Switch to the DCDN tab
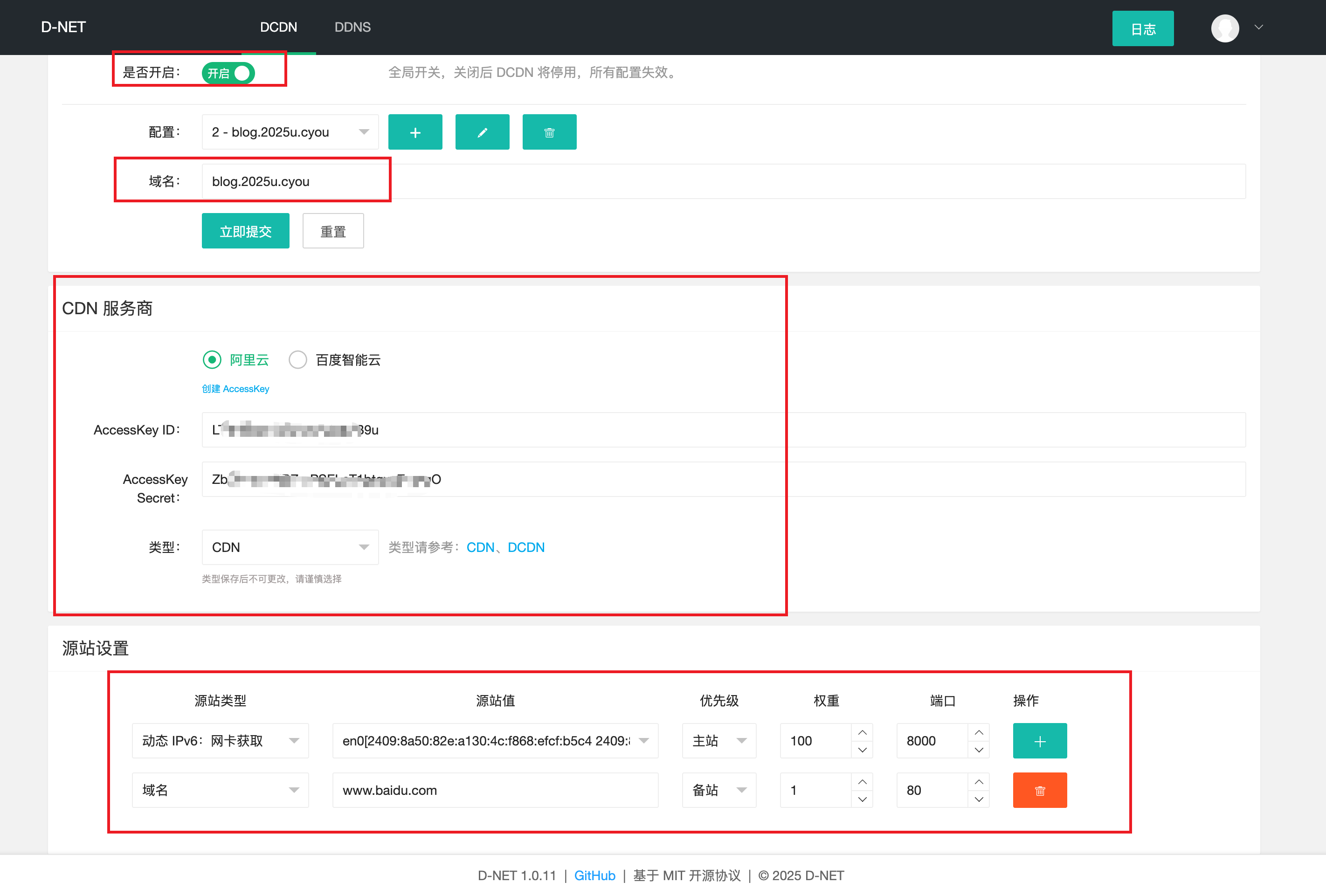 (x=278, y=28)
